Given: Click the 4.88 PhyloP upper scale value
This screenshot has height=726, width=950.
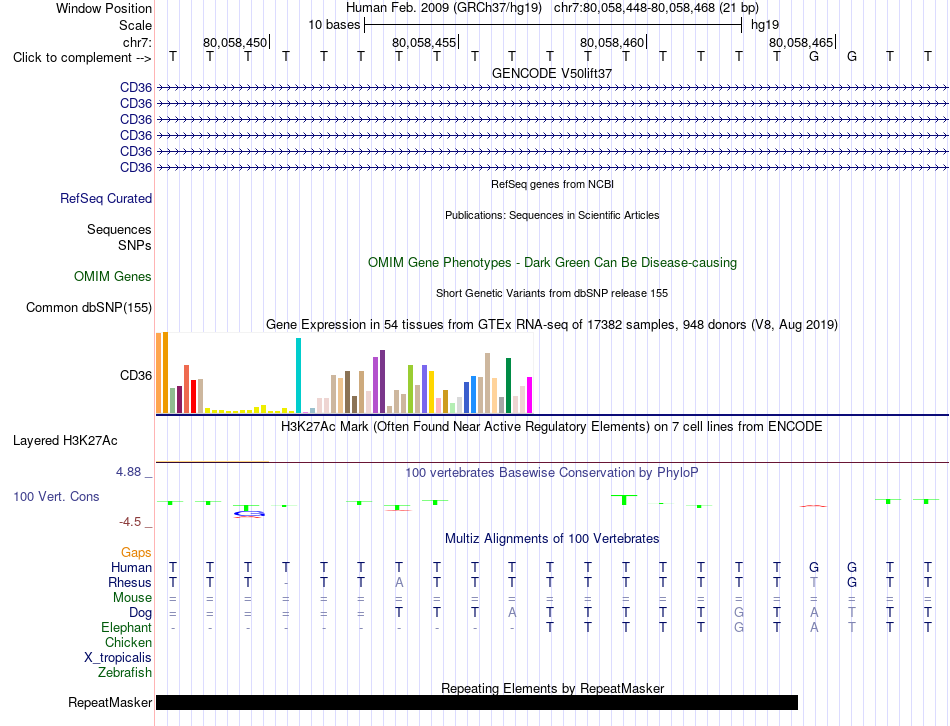Looking at the screenshot, I should (x=128, y=471).
